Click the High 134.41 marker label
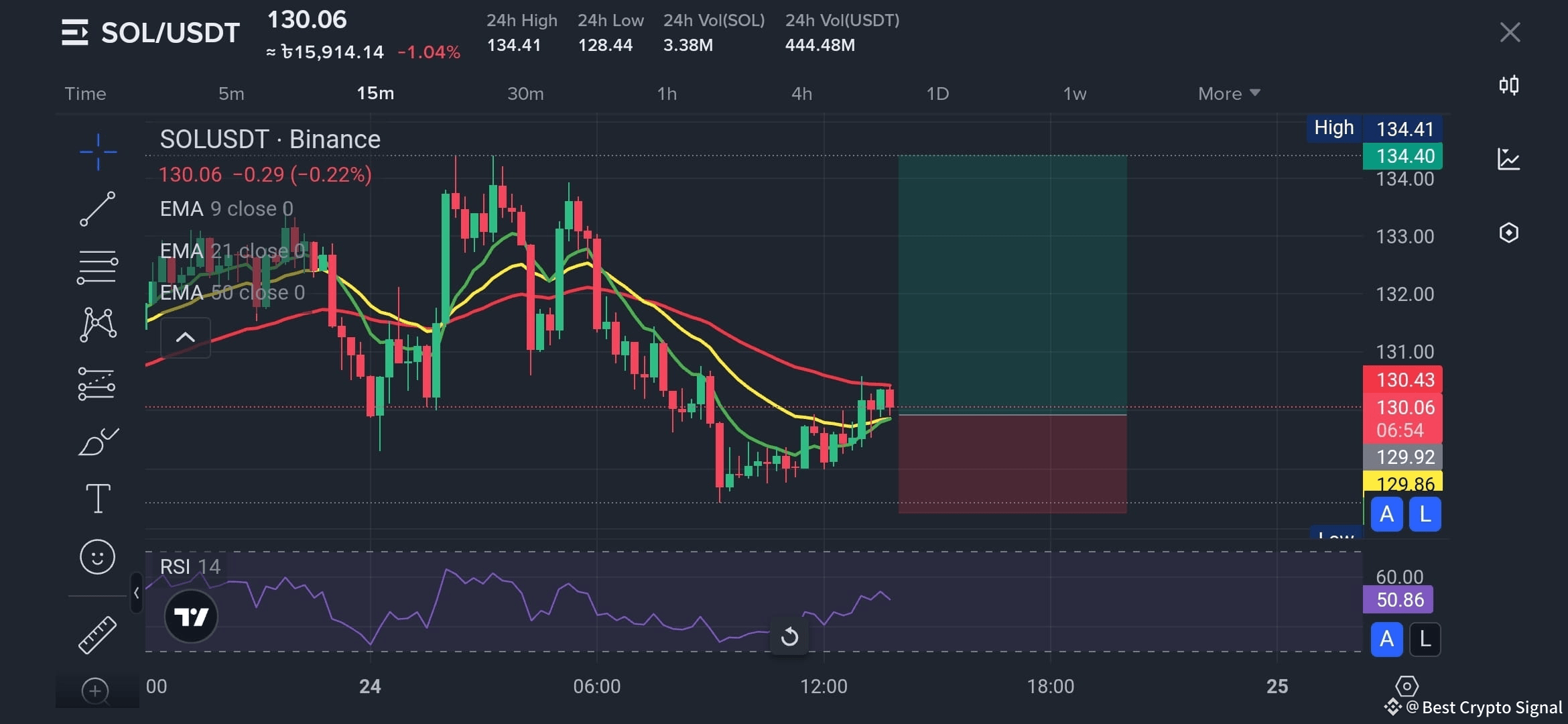Viewport: 1568px width, 724px height. pyautogui.click(x=1374, y=128)
